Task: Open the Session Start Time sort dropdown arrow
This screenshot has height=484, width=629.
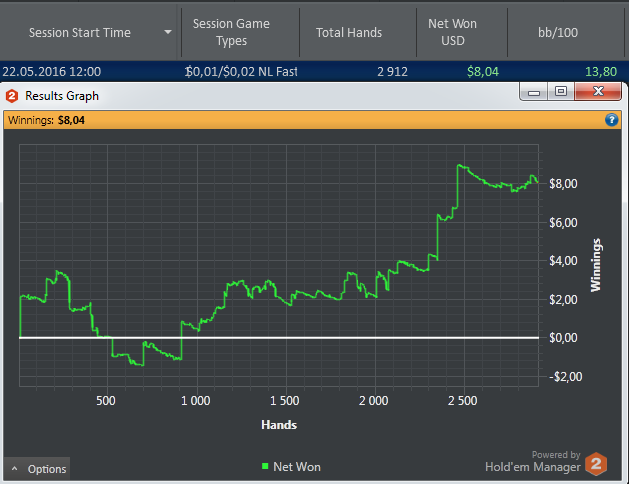Action: coord(168,32)
